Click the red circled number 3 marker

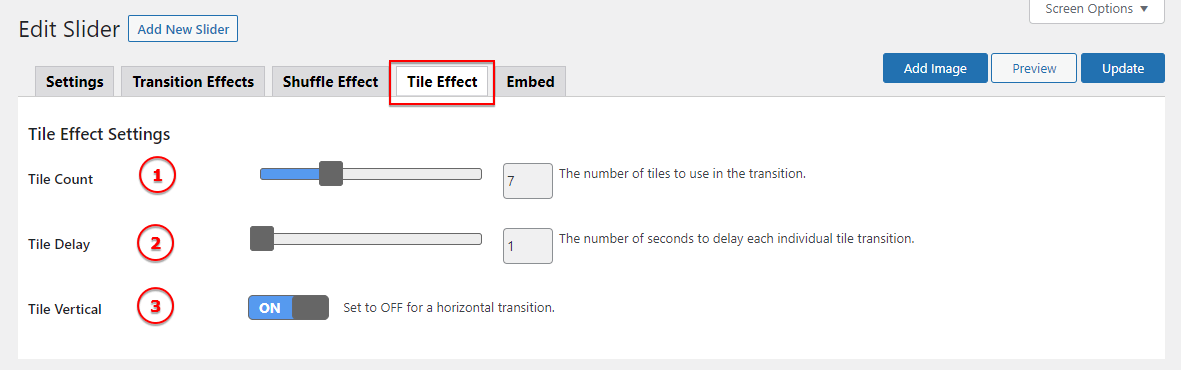tap(155, 307)
